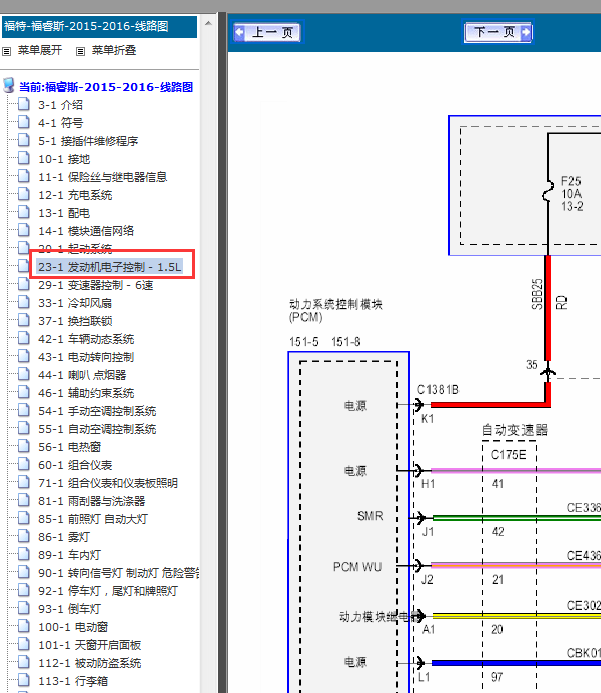601x693 pixels.
Task: Click the sidebar scroll-up arrow
Action: pyautogui.click(x=208, y=23)
